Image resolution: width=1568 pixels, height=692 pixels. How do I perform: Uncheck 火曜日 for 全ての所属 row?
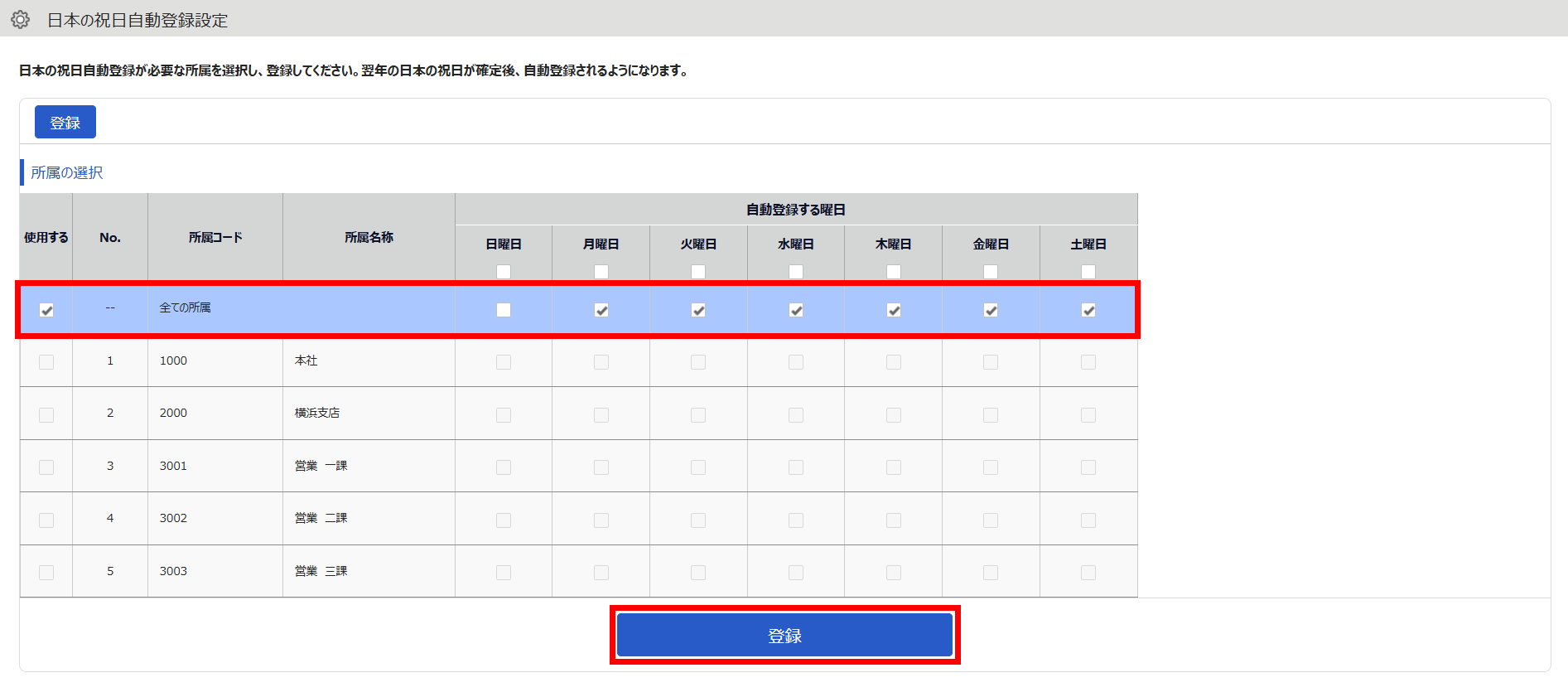(x=698, y=310)
